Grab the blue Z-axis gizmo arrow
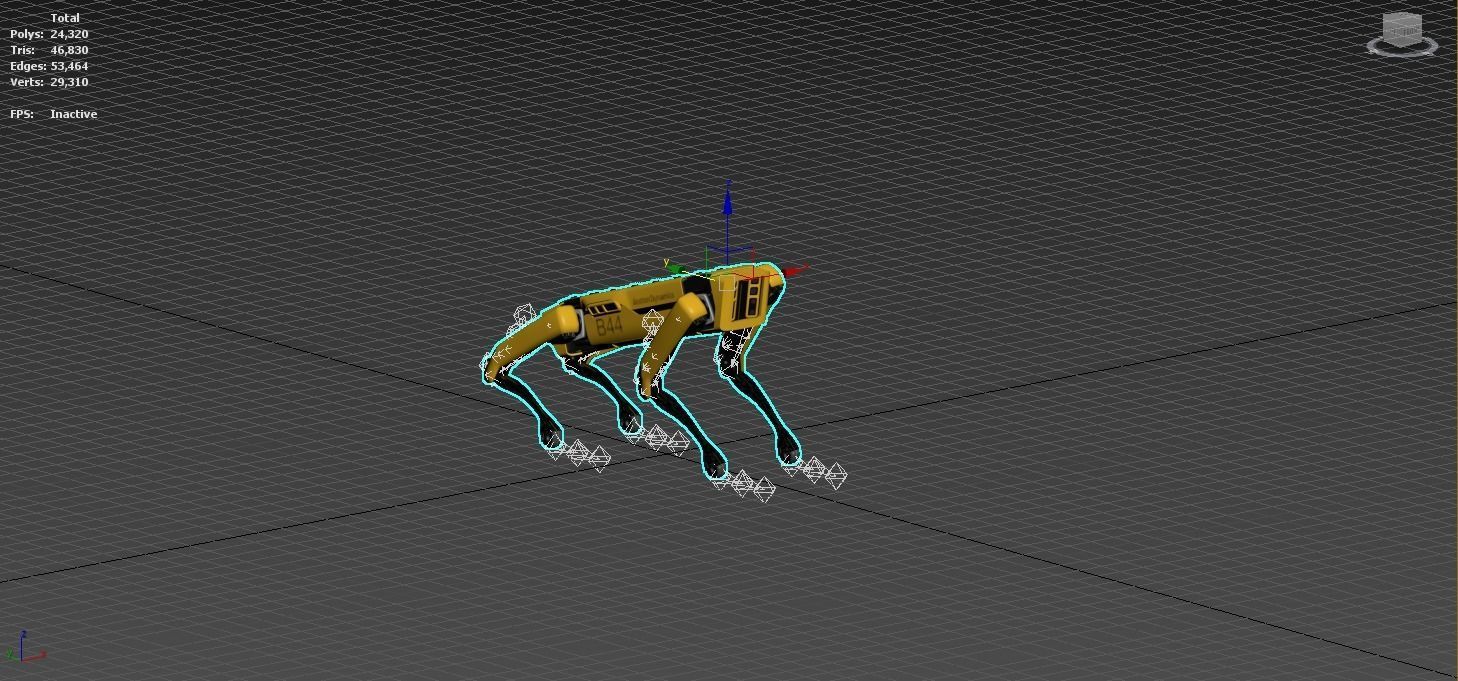The width and height of the screenshot is (1458, 681). click(727, 201)
